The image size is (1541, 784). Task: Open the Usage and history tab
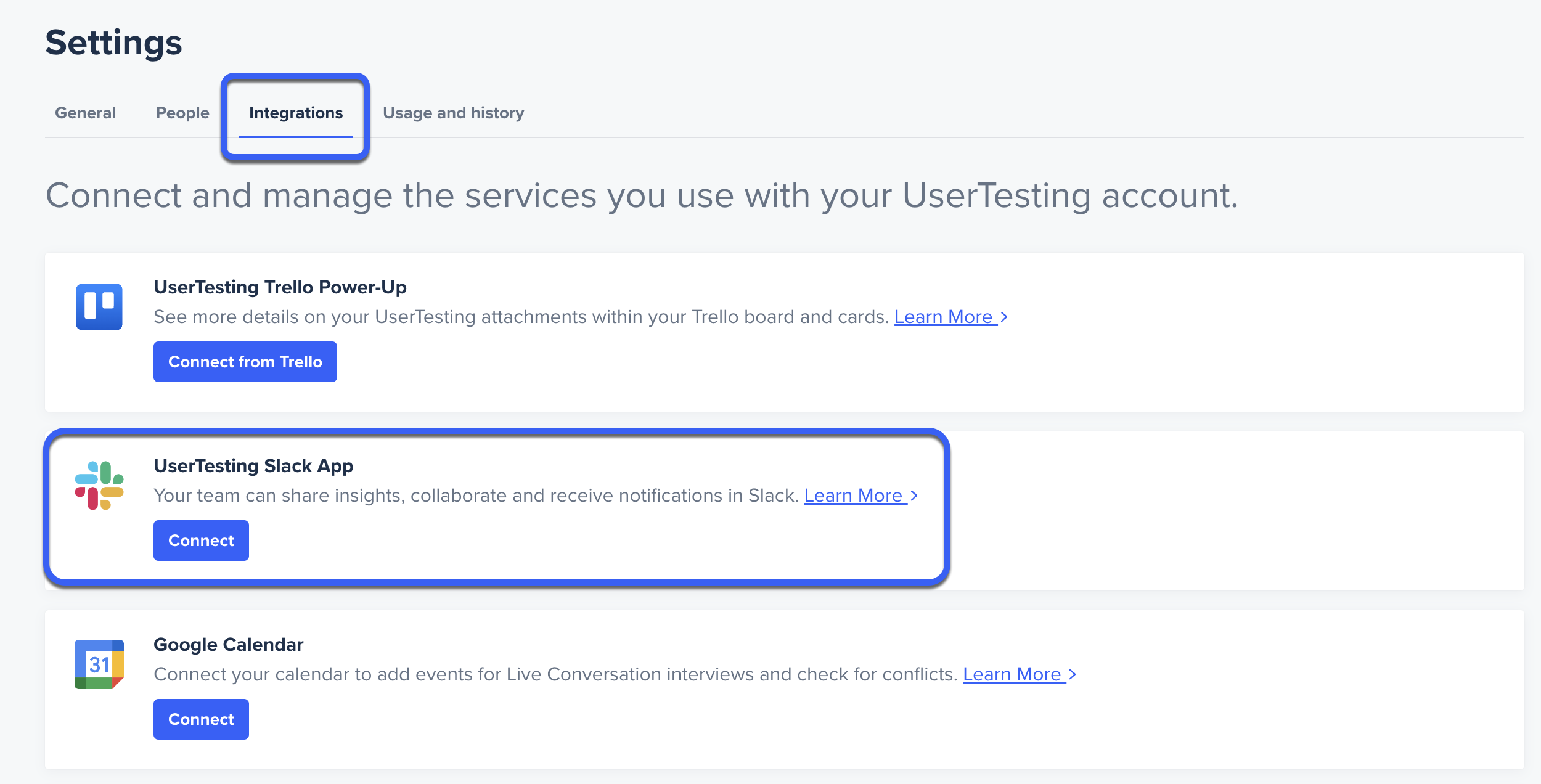(454, 113)
